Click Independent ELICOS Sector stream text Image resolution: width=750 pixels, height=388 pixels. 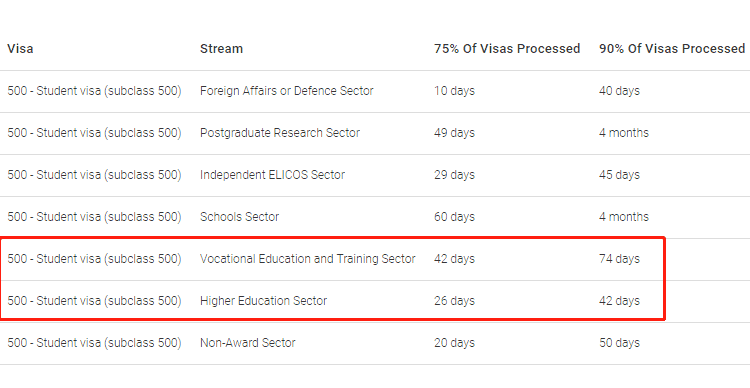[x=272, y=175]
